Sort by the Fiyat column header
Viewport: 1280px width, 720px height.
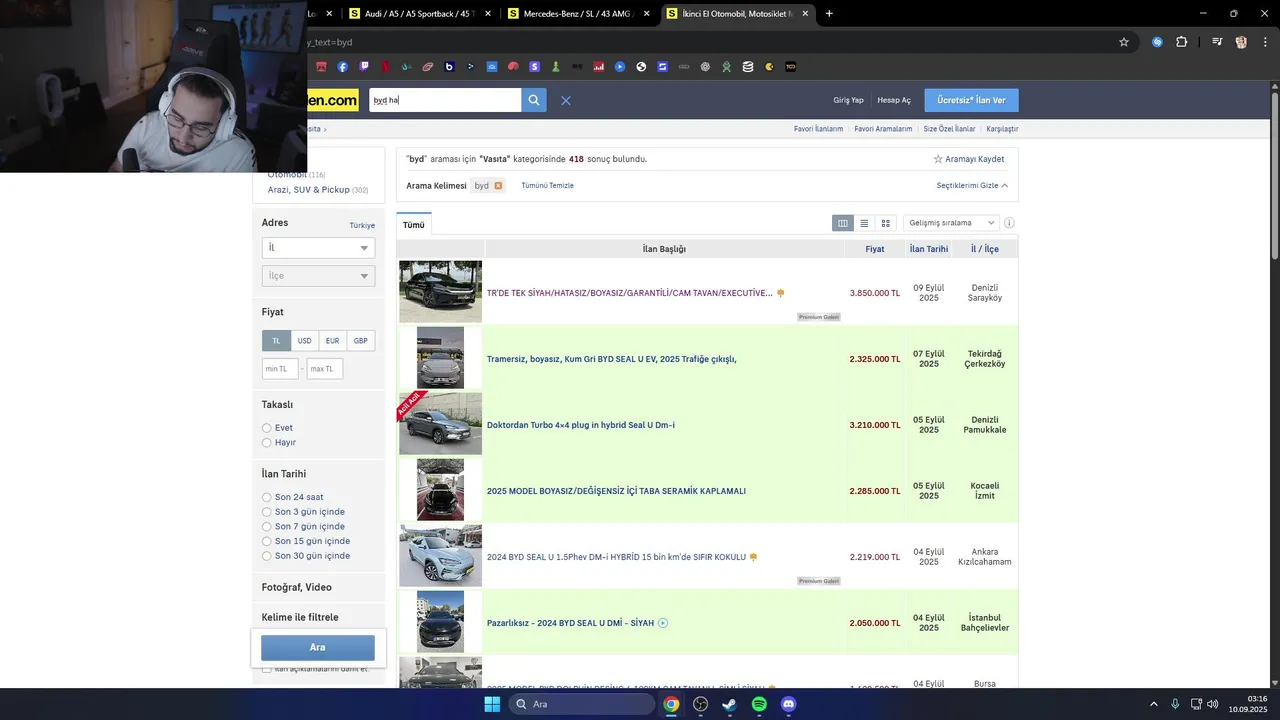point(875,249)
